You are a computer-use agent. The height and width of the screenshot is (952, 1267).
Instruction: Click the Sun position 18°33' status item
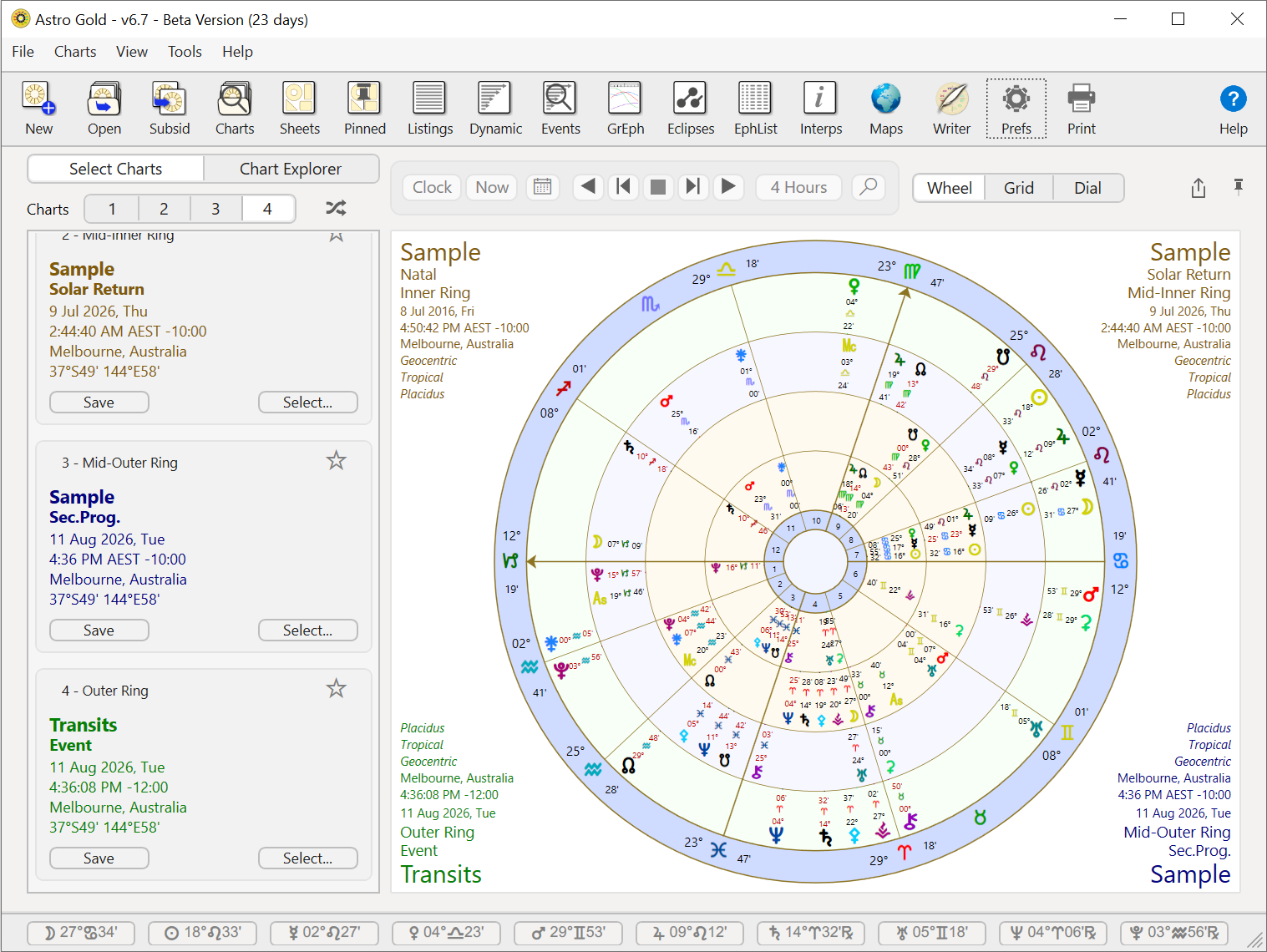click(203, 933)
